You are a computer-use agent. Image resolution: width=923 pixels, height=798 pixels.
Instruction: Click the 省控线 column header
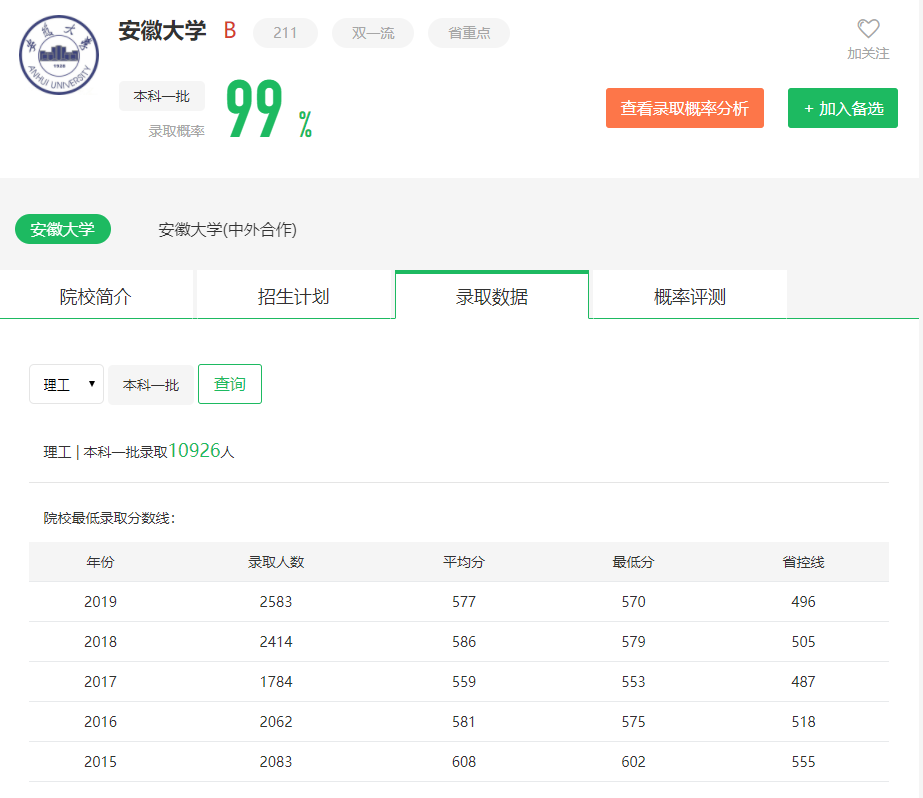click(804, 562)
